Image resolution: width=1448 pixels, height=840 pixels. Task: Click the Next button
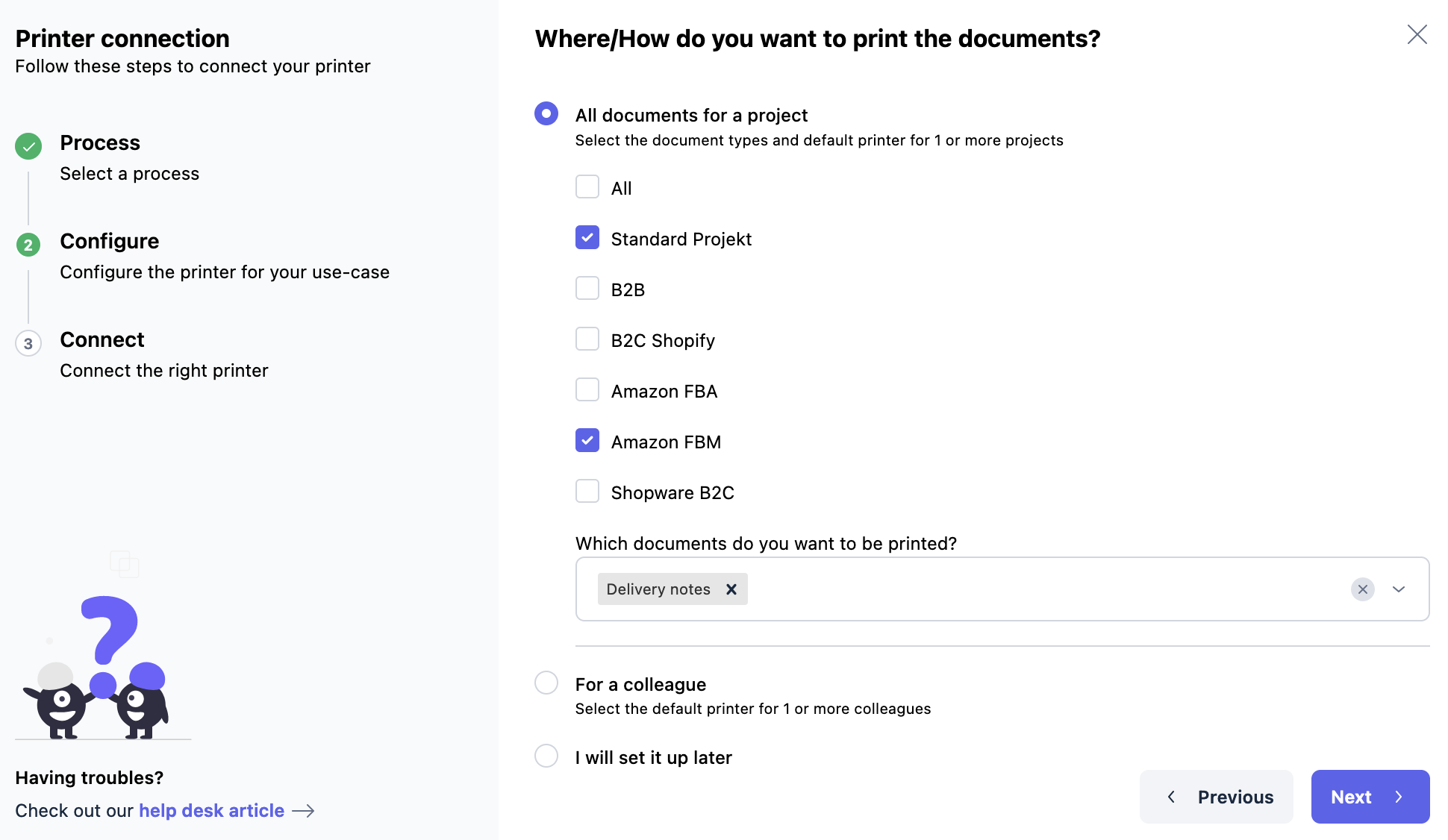[x=1370, y=797]
